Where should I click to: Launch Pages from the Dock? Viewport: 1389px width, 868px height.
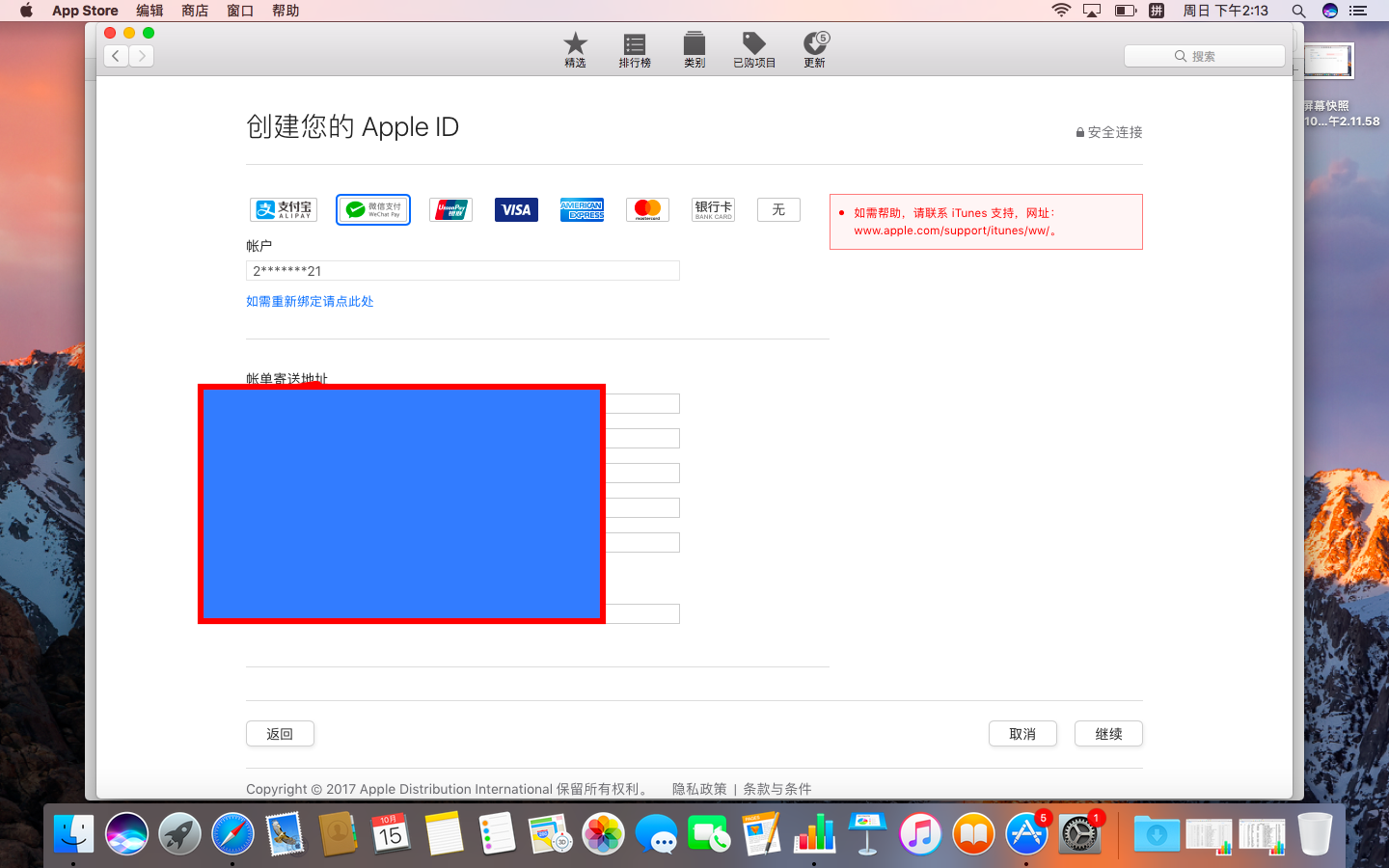pyautogui.click(x=761, y=834)
